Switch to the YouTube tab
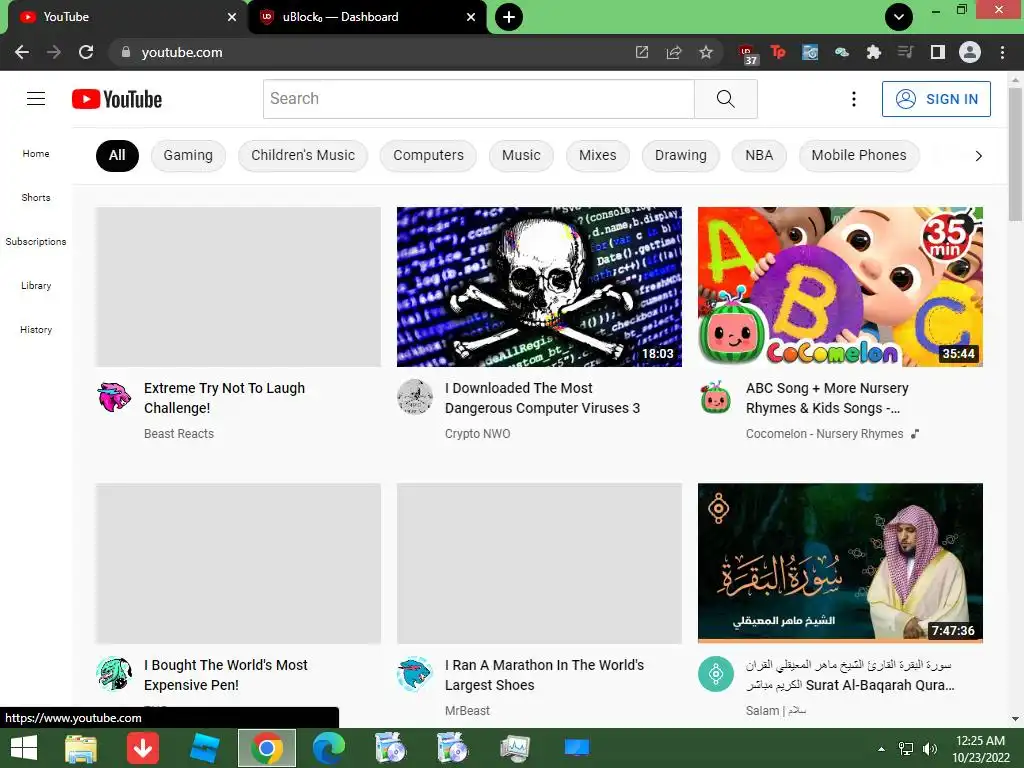 [x=124, y=17]
